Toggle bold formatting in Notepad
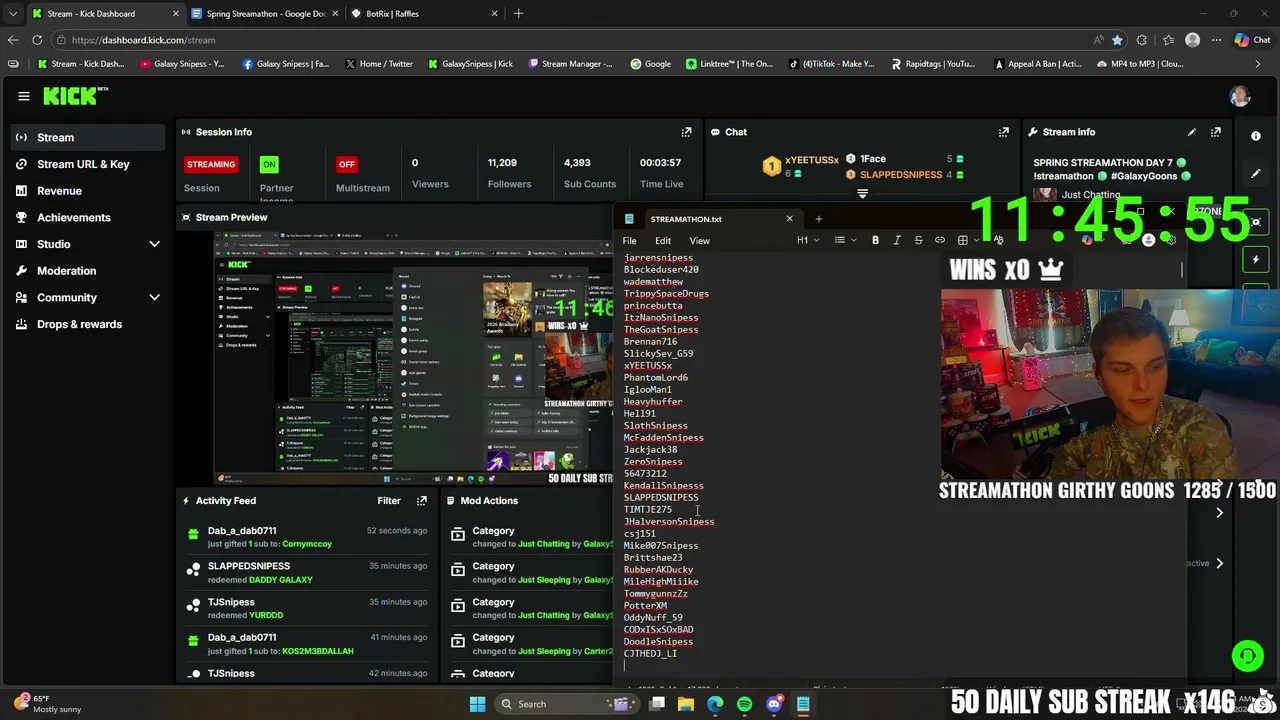 (x=875, y=241)
